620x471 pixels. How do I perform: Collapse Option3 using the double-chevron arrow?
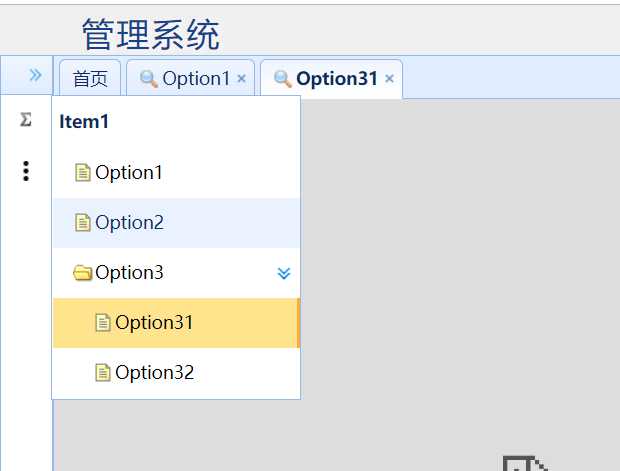[x=284, y=273]
